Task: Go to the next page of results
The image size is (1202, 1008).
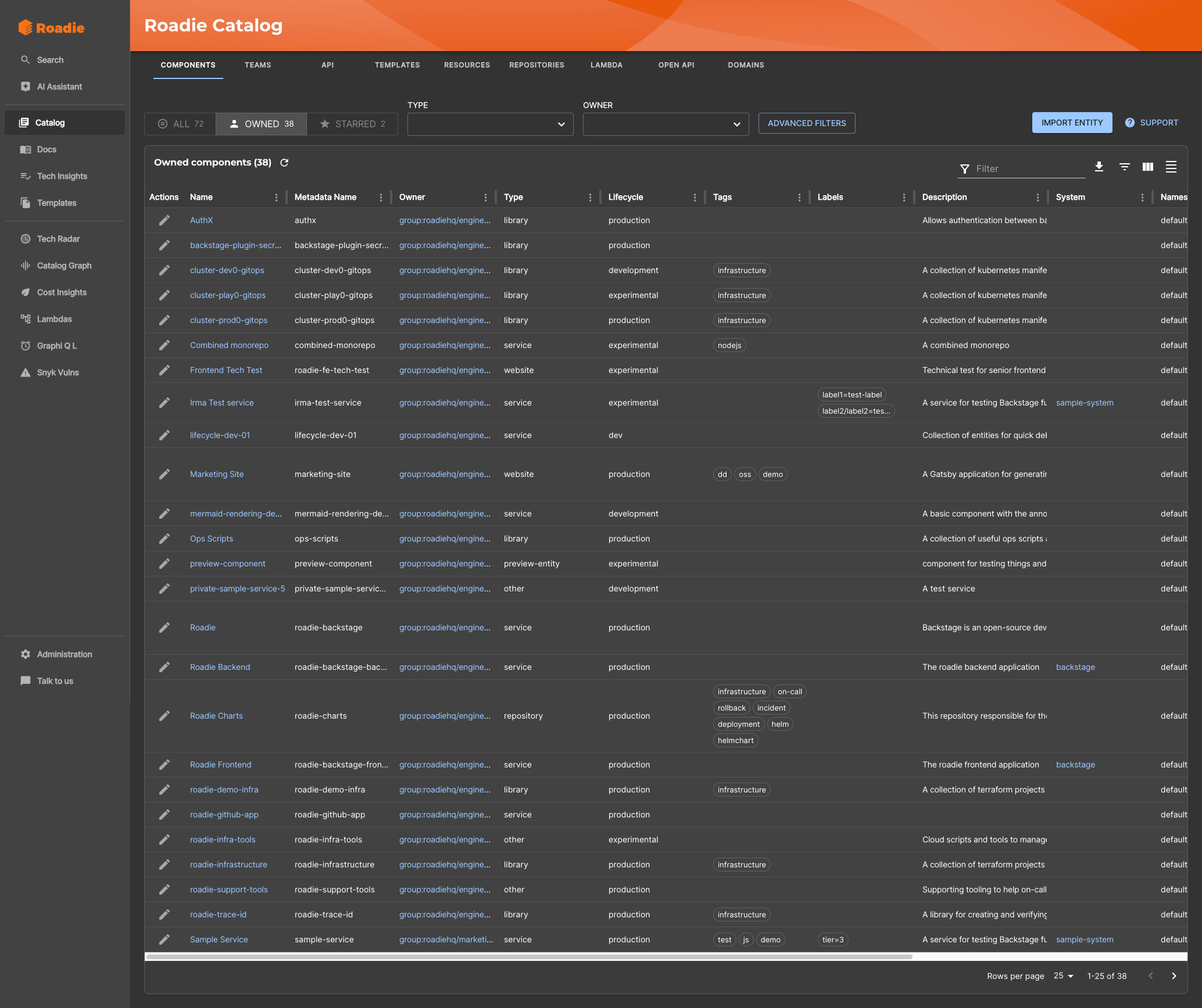Action: (1174, 976)
